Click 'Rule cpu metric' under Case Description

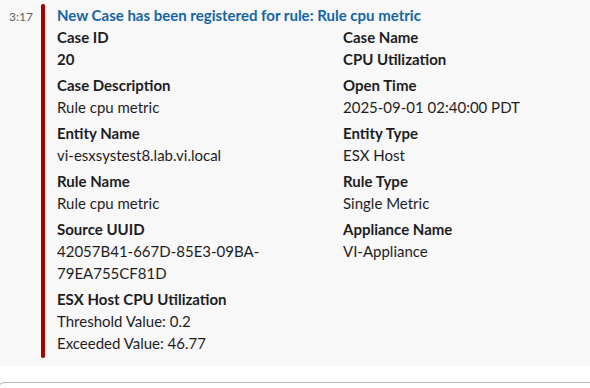pos(108,108)
